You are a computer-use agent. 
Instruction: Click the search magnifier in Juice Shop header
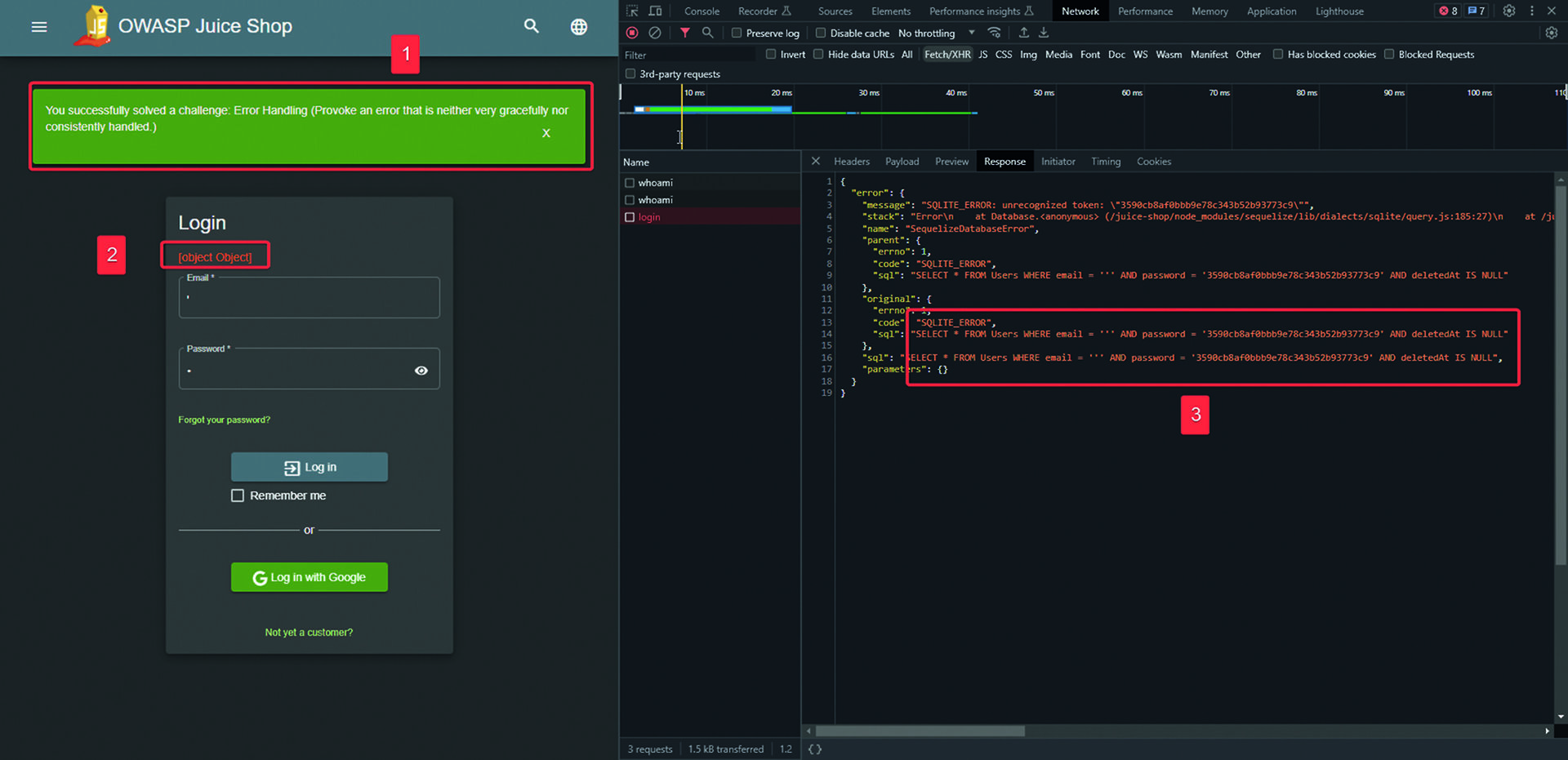click(531, 26)
